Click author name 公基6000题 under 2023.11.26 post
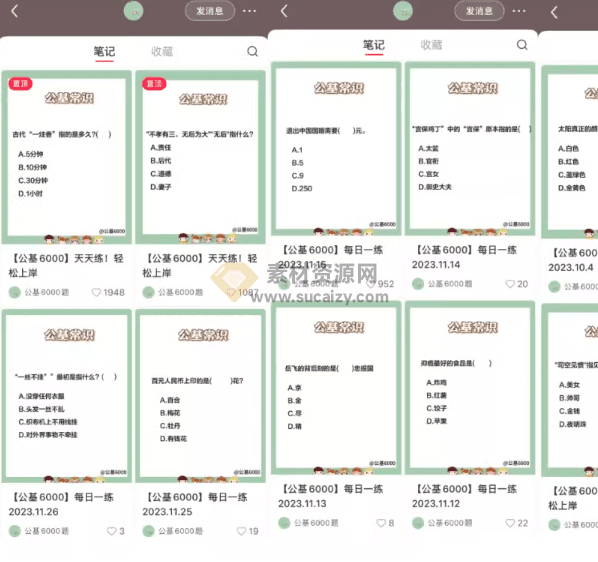Screen dimensions: 598x562 tap(47, 531)
